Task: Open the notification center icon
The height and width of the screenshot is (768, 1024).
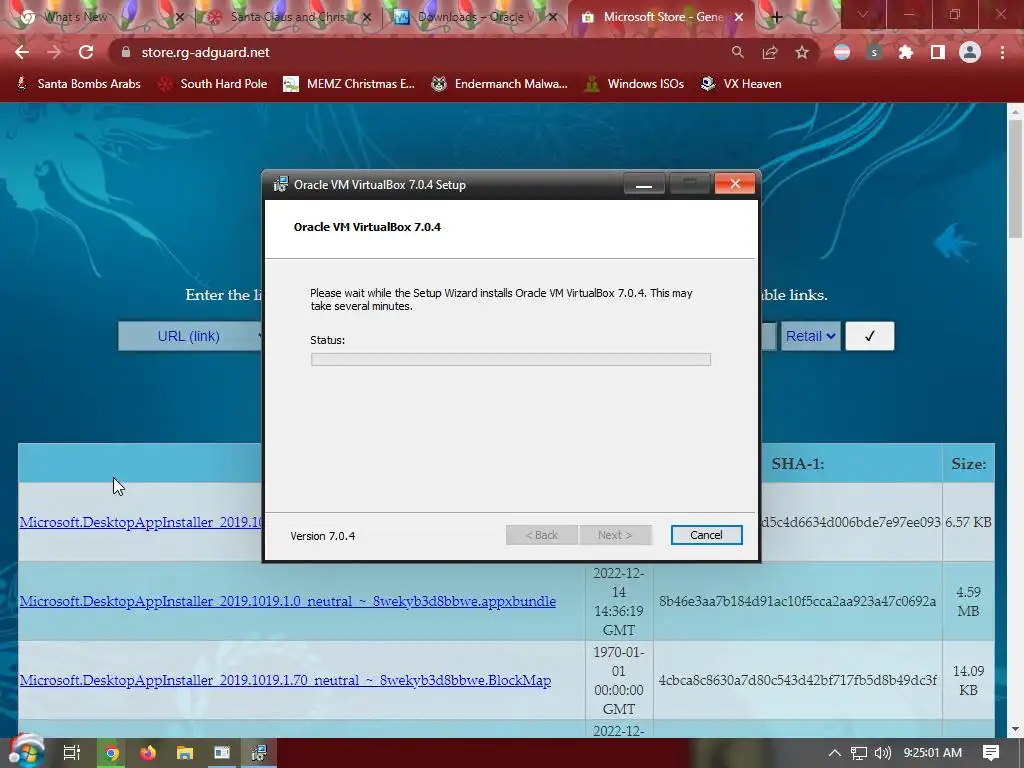Action: click(991, 753)
